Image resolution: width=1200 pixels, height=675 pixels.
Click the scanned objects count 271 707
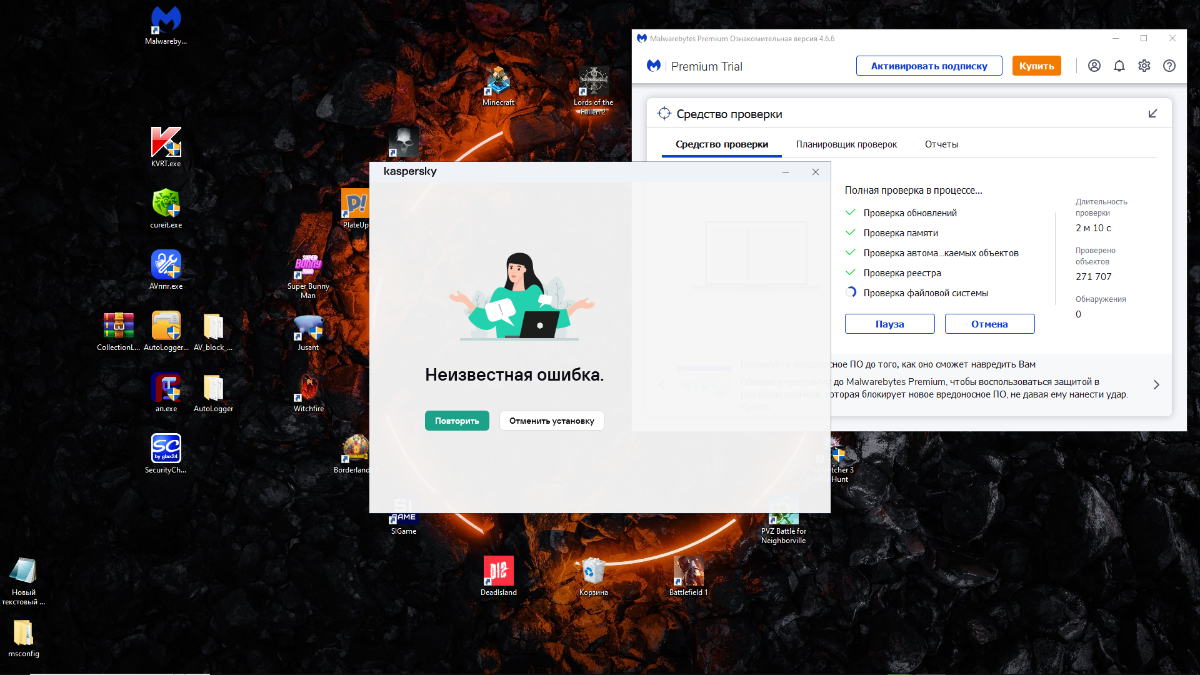(x=1093, y=276)
